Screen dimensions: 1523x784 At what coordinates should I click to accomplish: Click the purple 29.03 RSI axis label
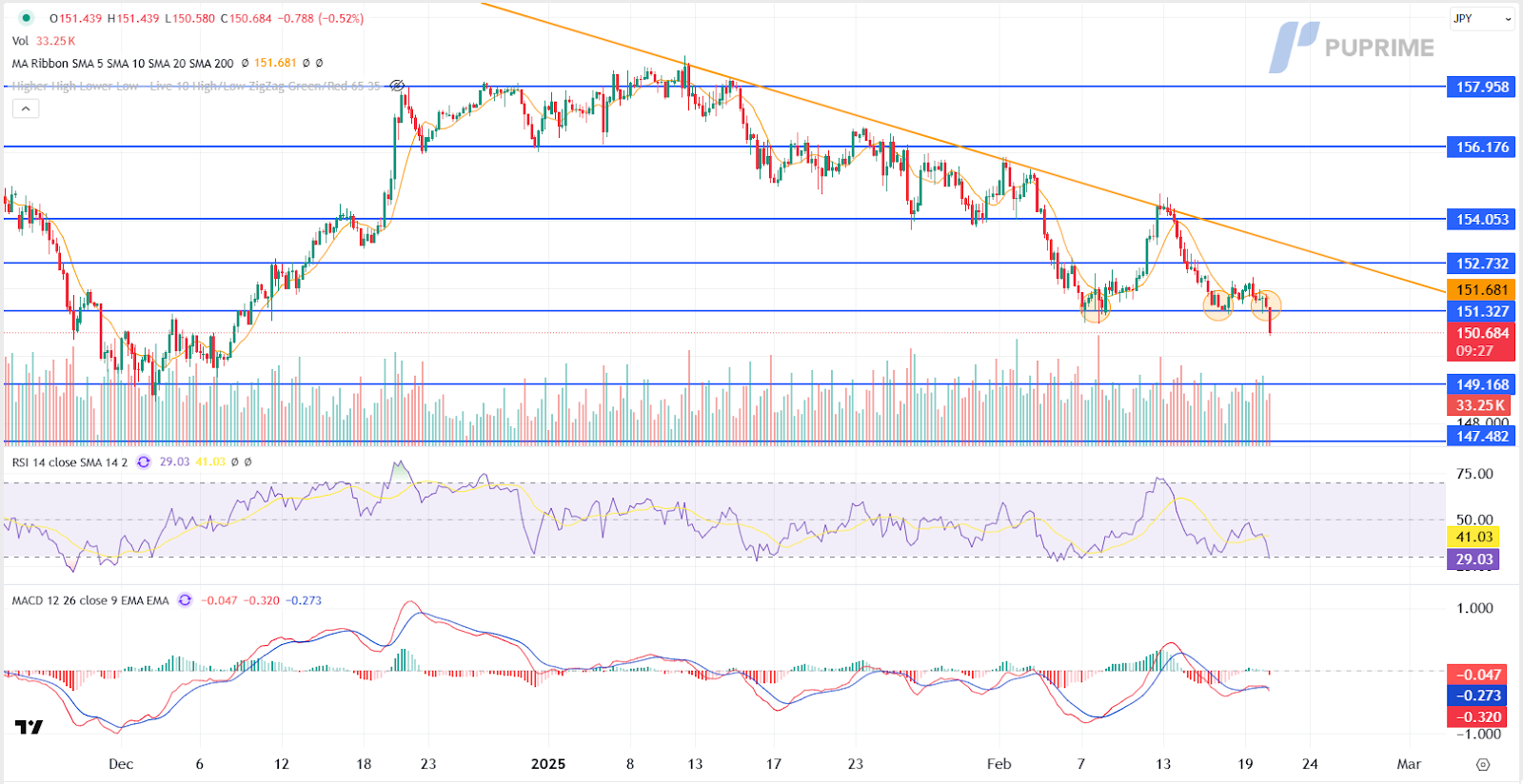coord(1474,559)
